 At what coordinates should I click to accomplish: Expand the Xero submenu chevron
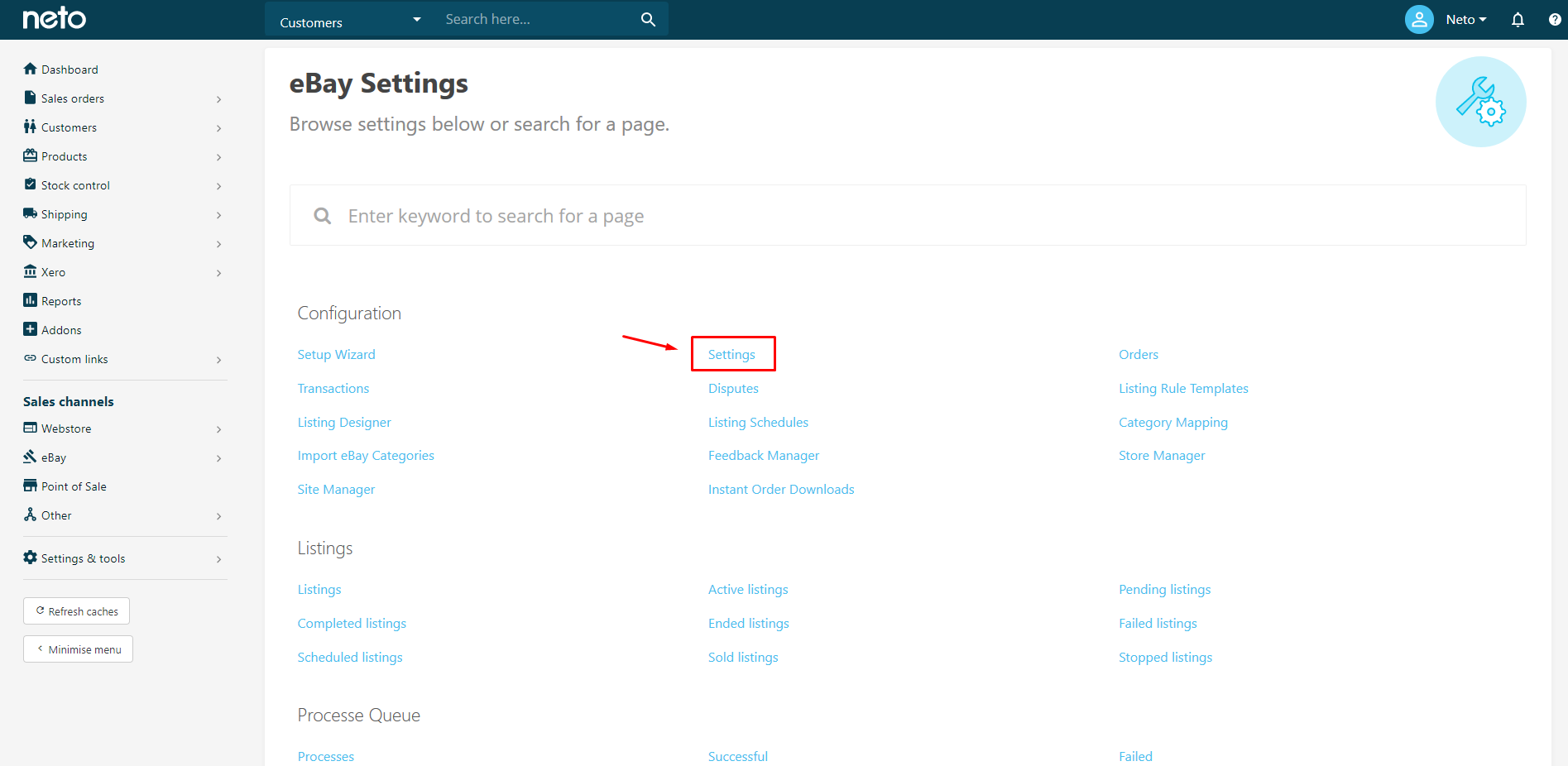click(219, 273)
